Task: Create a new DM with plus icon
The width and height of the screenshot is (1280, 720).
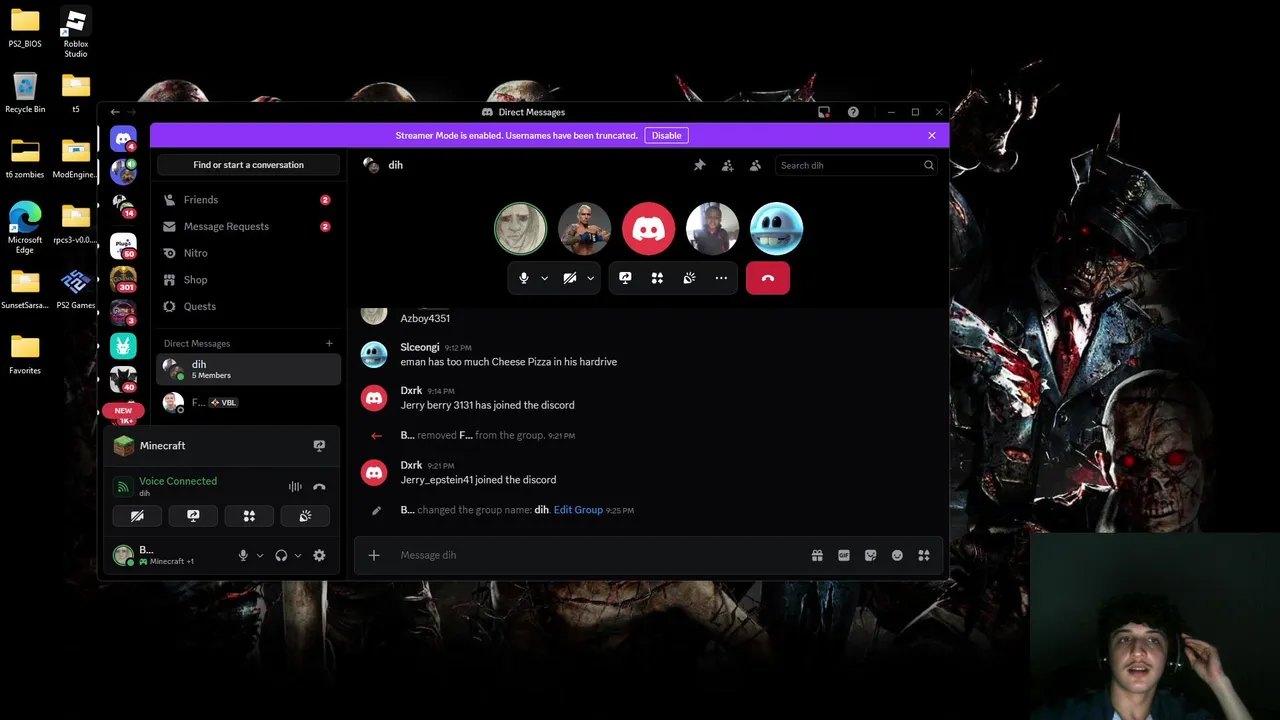Action: coord(329,344)
